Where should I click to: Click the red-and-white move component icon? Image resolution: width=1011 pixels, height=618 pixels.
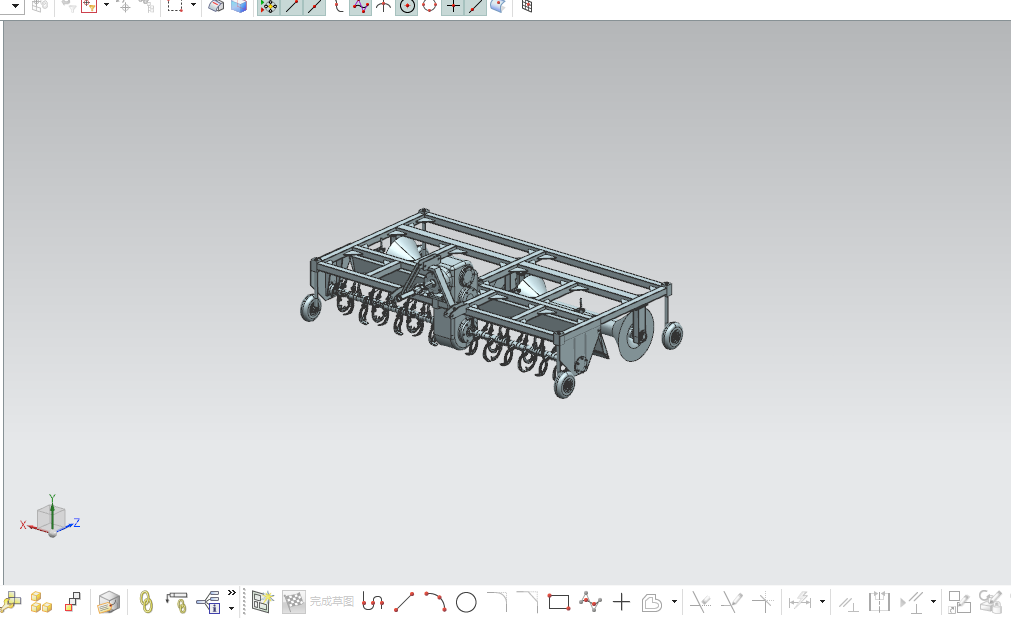point(73,603)
